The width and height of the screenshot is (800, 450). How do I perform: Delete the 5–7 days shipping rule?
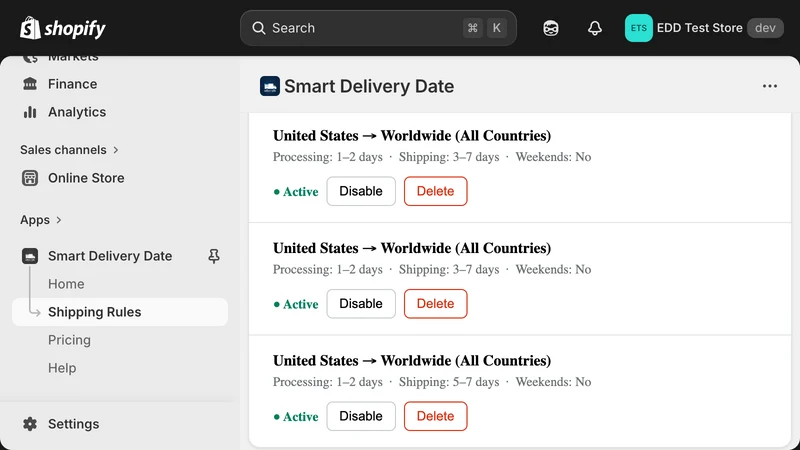point(436,416)
